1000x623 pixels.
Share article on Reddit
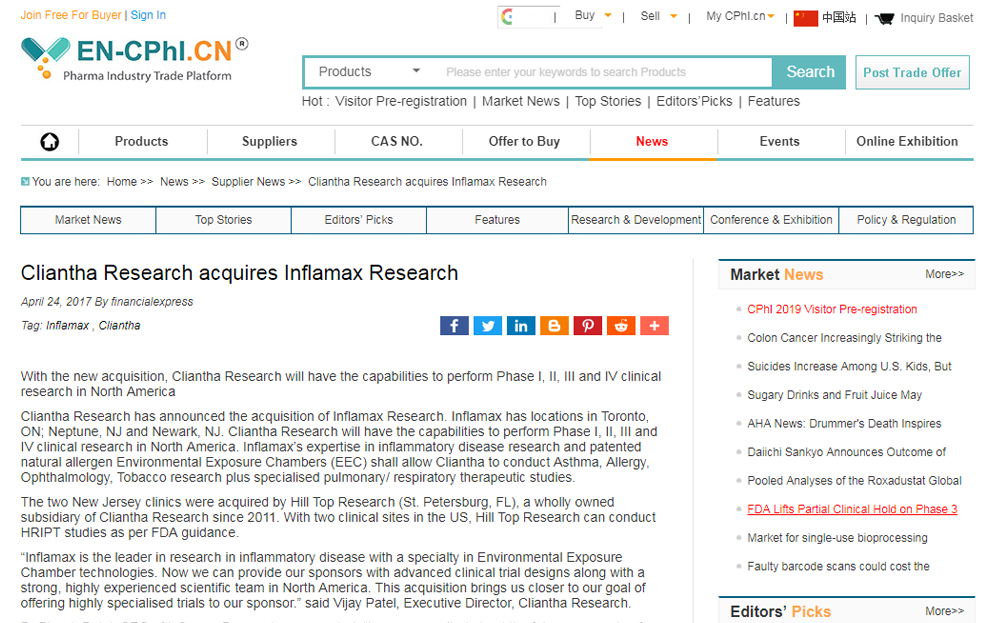pyautogui.click(x=621, y=326)
